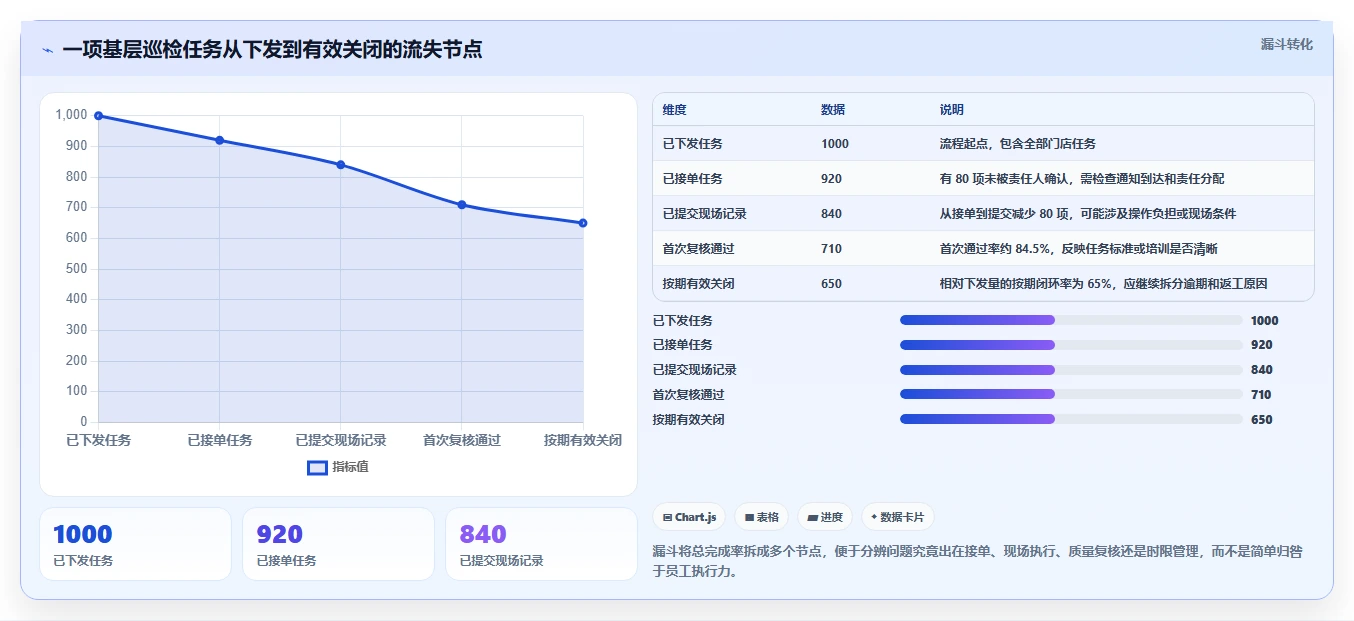This screenshot has width=1354, height=621.
Task: Select the 已接单任务 table row cell
Action: click(x=692, y=179)
